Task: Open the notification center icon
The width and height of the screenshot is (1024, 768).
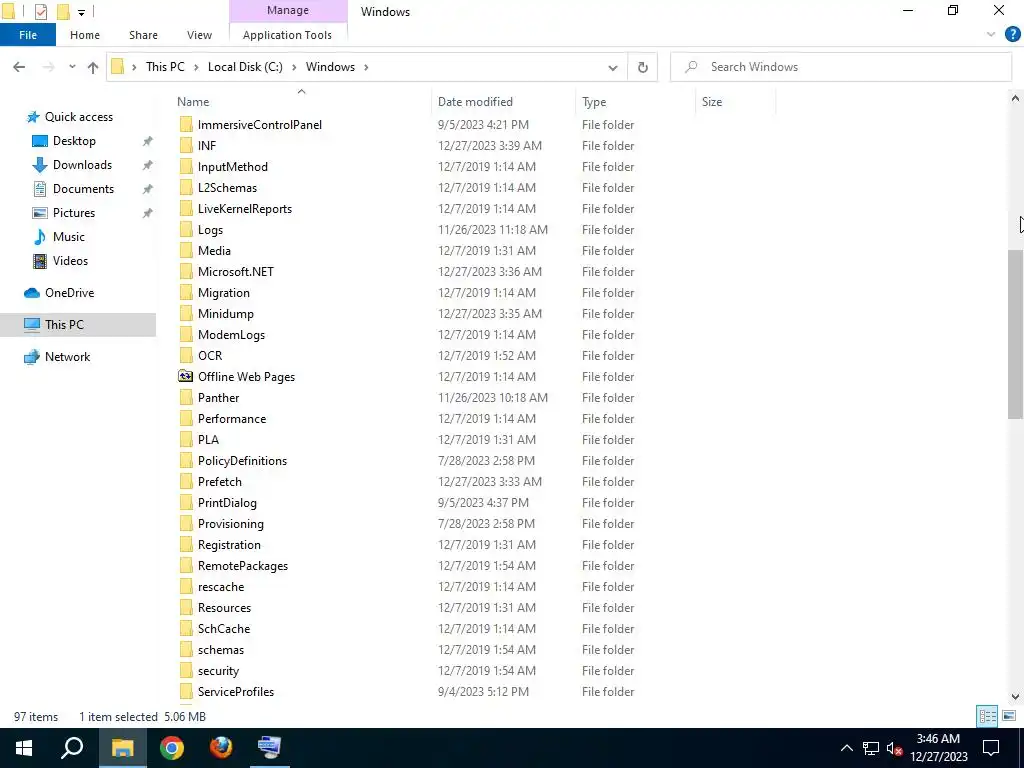Action: [x=991, y=748]
